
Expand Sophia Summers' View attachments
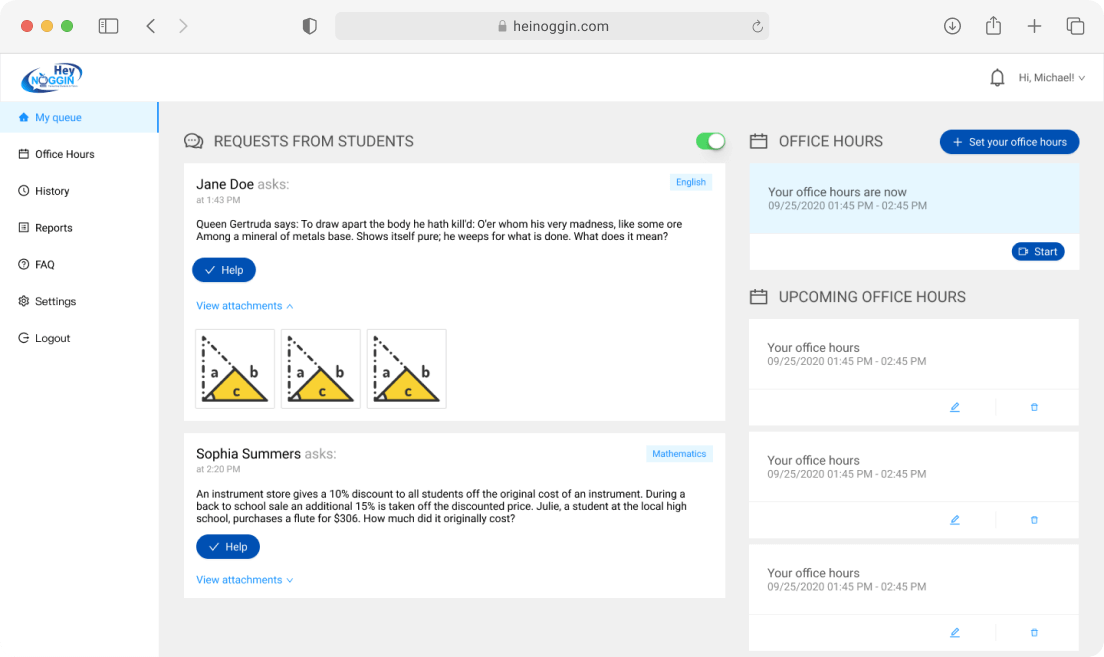click(x=245, y=580)
